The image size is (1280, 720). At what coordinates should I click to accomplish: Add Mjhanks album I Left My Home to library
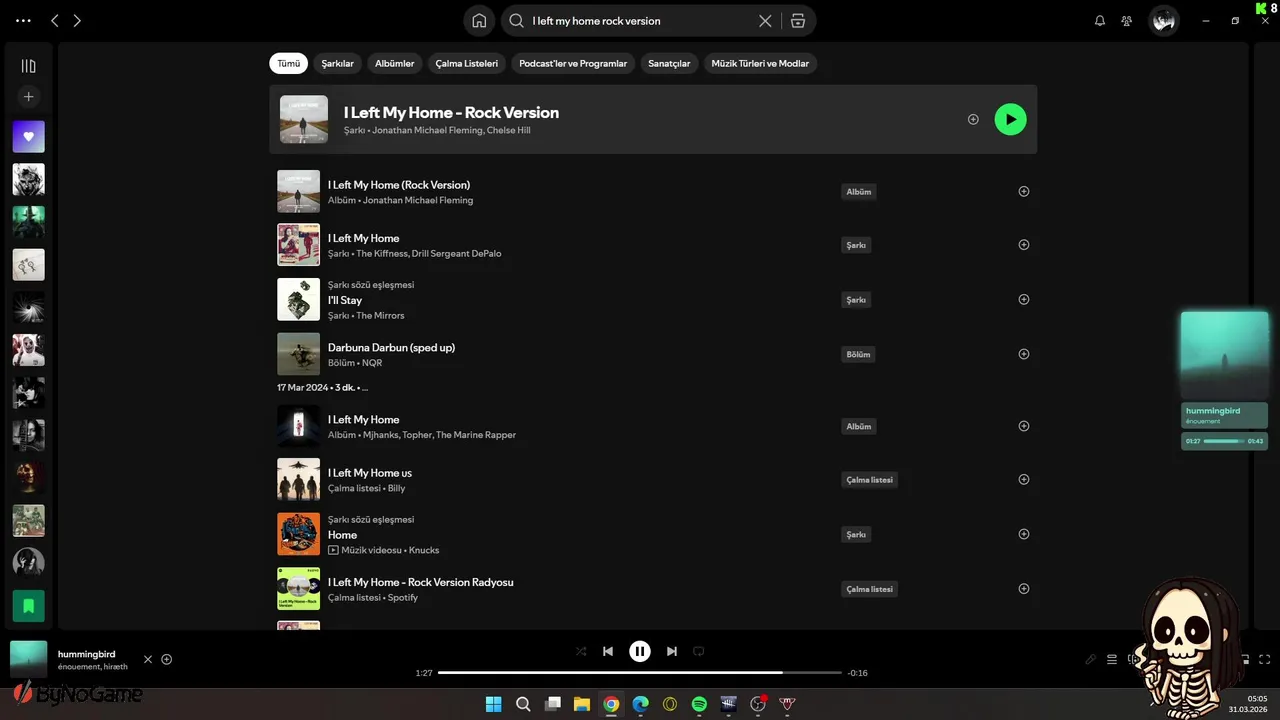[1023, 426]
